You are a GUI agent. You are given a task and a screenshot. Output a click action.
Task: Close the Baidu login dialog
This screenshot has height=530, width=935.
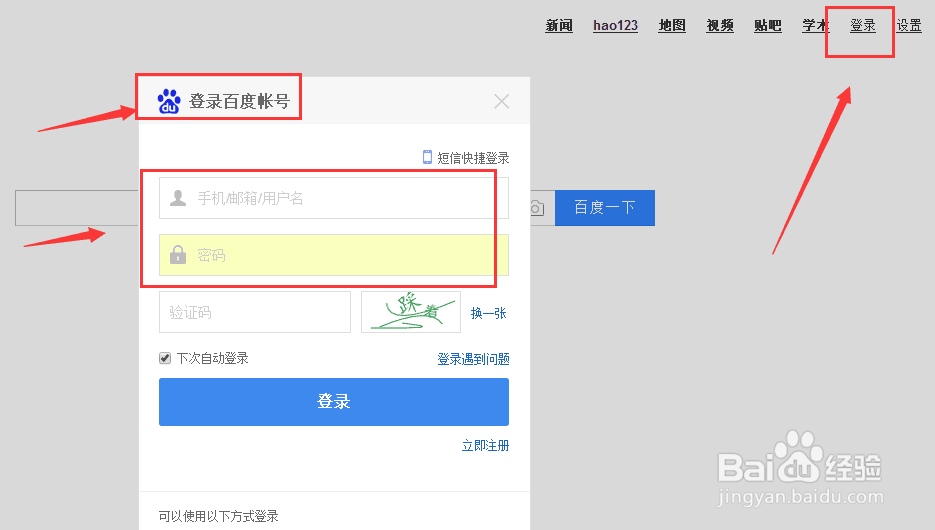point(501,101)
